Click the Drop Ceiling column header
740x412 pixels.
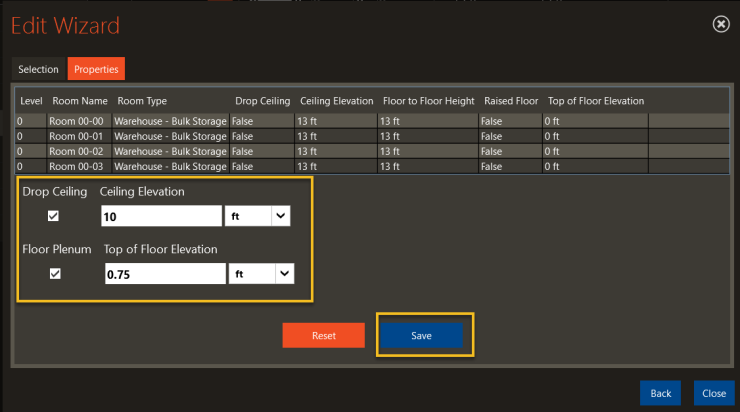(x=263, y=101)
